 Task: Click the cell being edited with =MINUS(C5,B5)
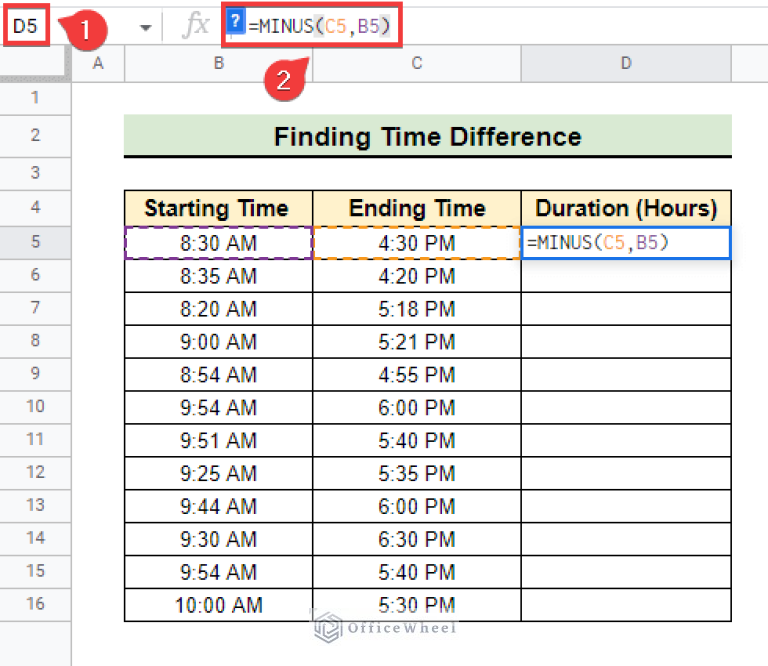coord(626,243)
